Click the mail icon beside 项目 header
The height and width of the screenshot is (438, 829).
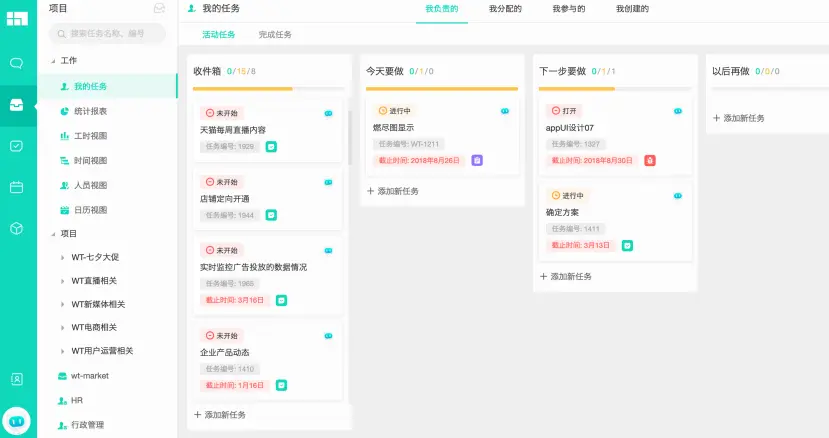click(159, 8)
